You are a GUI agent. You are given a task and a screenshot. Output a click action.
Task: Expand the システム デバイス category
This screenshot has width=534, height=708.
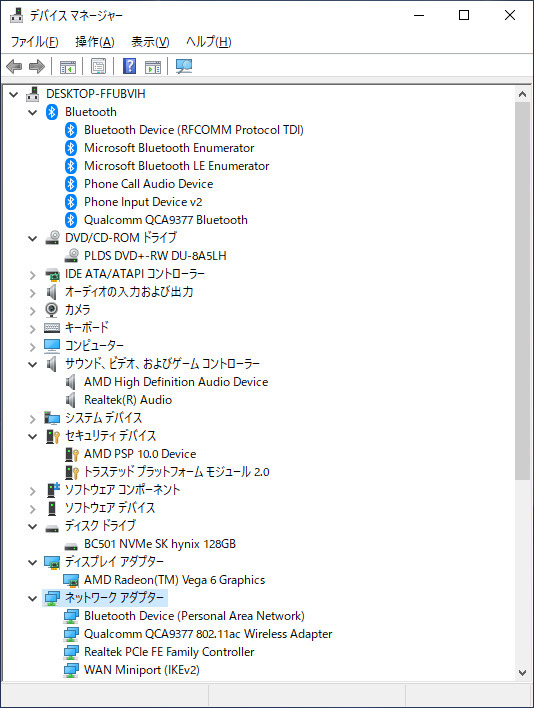(33, 419)
